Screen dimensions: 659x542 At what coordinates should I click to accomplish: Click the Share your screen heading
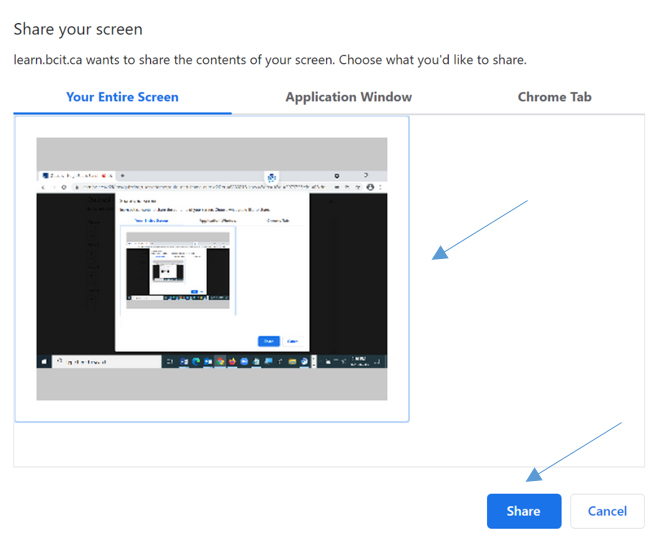coord(78,30)
